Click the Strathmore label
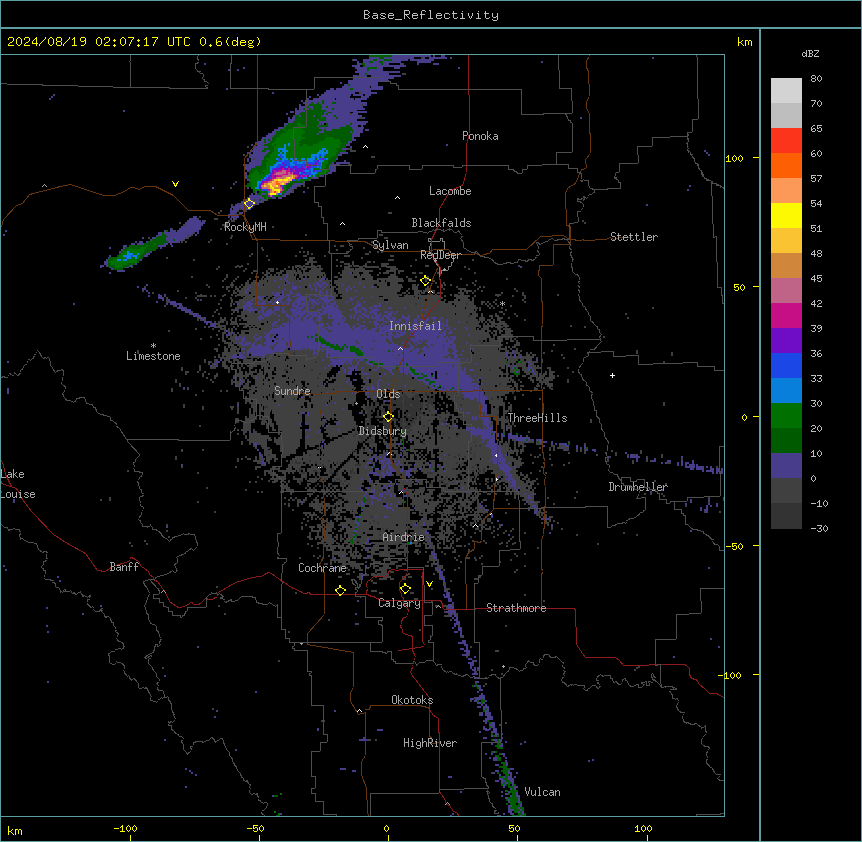This screenshot has height=842, width=862. click(516, 608)
